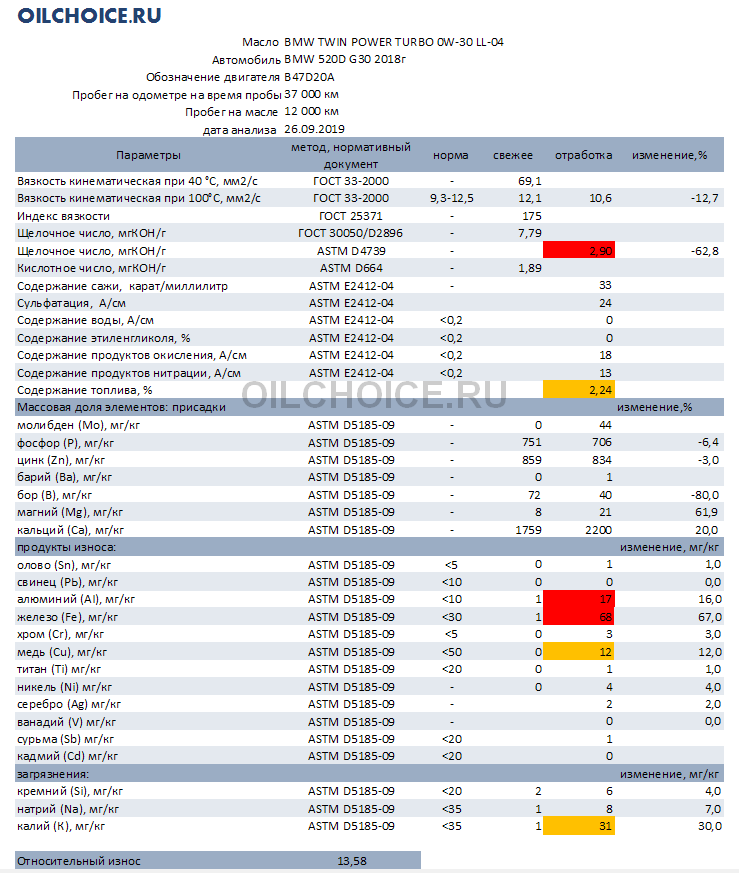Click viscosity index value 175
This screenshot has height=873, width=739.
click(532, 216)
